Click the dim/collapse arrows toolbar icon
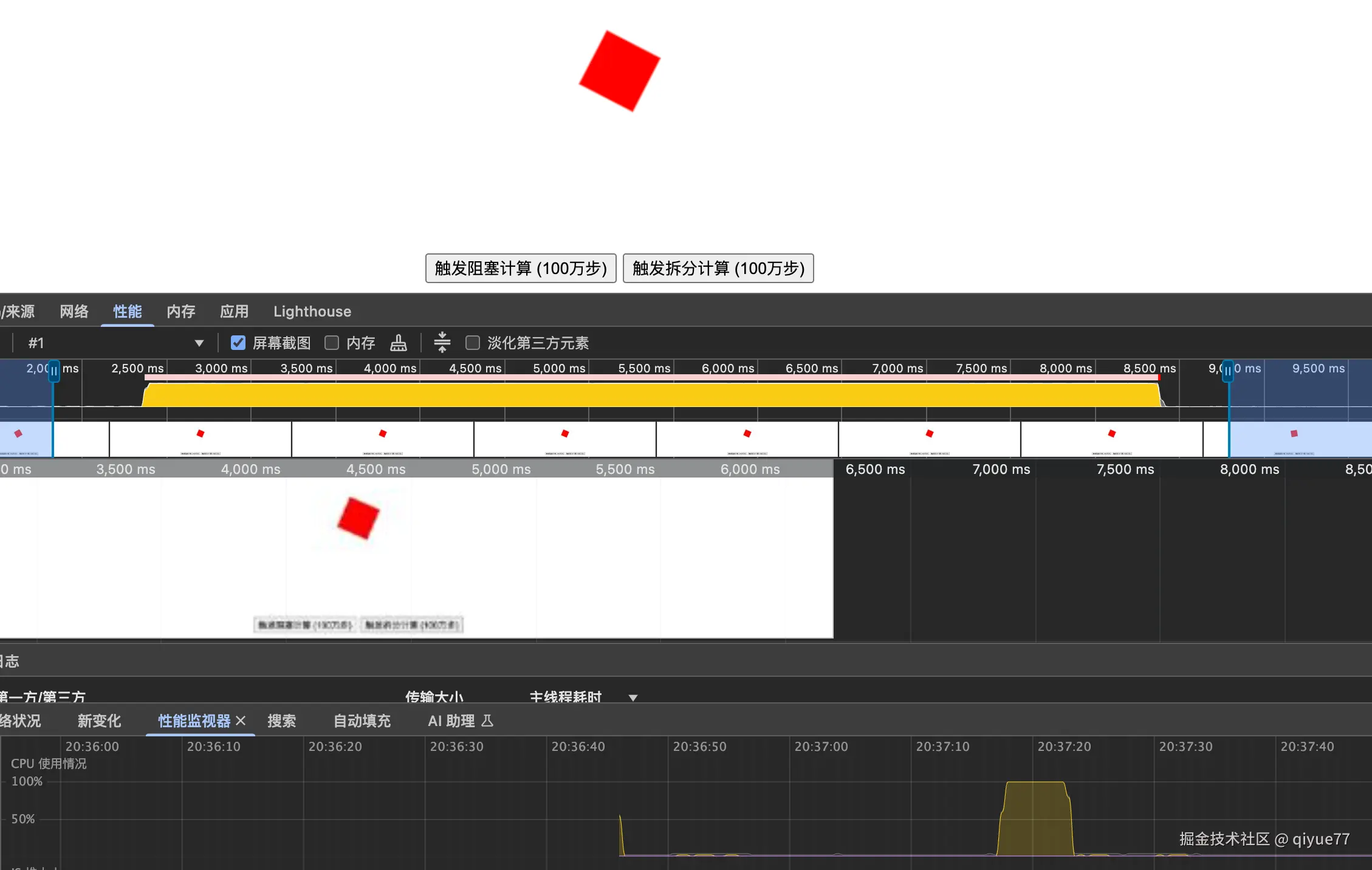Viewport: 1372px width, 870px height. 442,343
